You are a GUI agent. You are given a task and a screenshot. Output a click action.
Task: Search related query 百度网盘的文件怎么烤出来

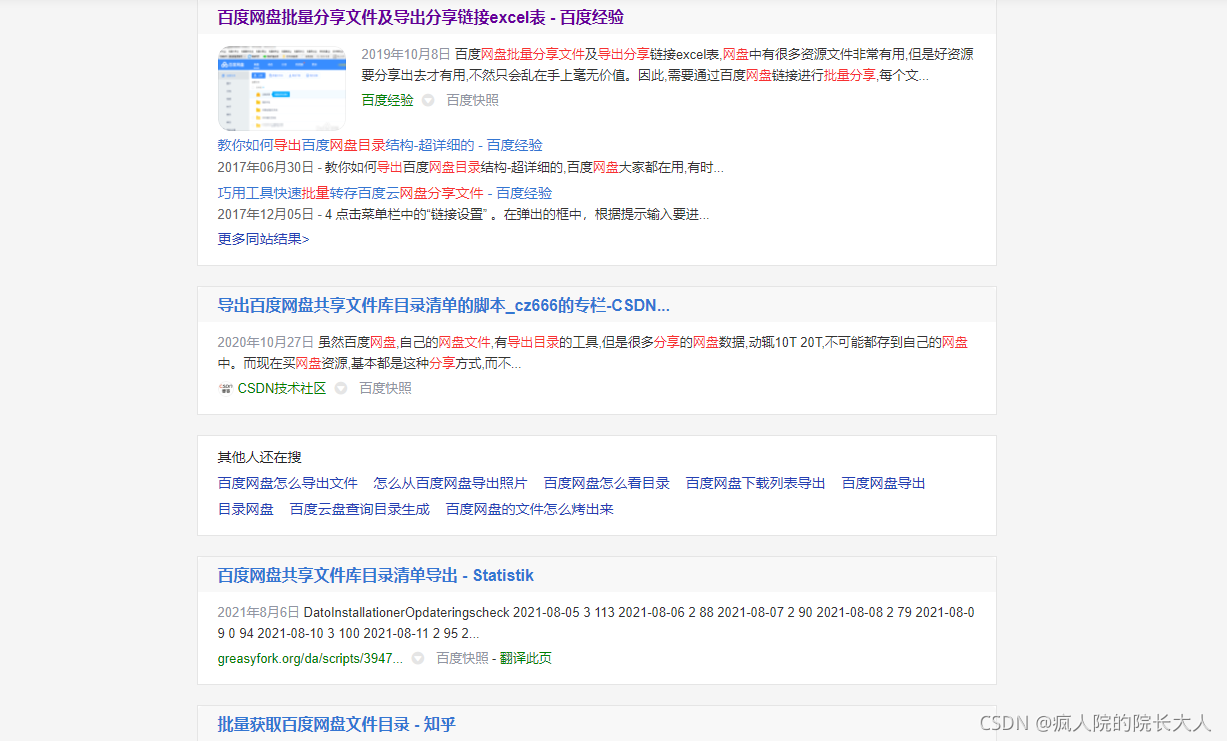click(x=530, y=509)
